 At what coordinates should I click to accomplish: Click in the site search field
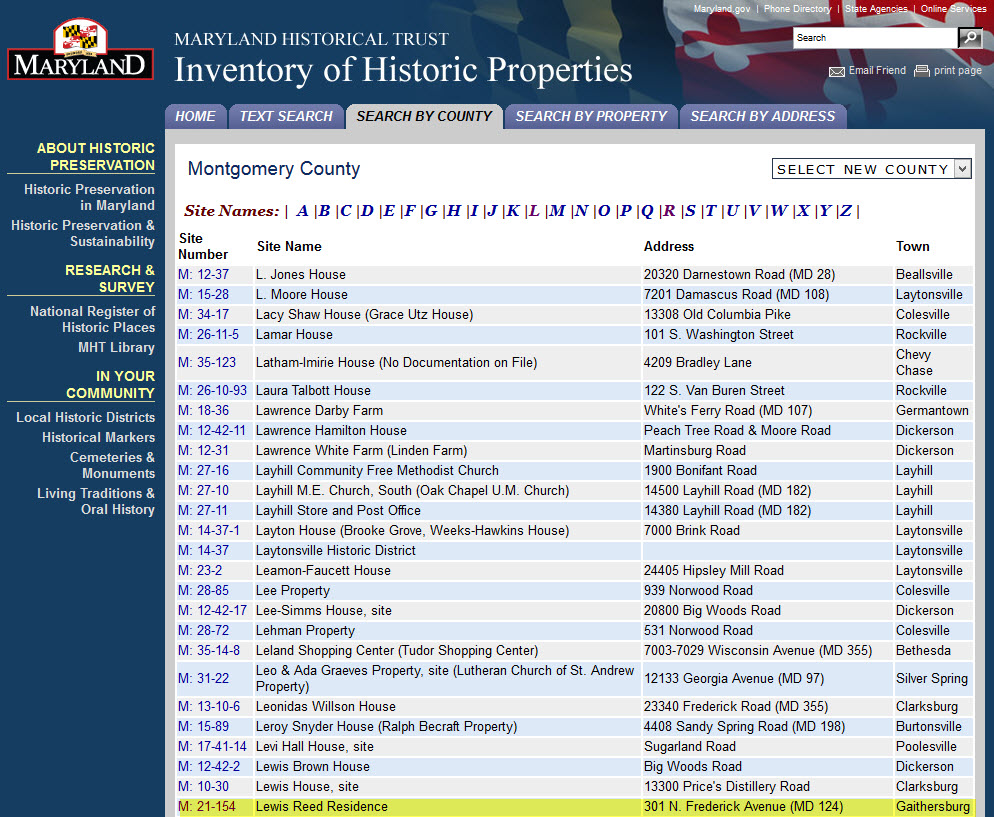(875, 38)
